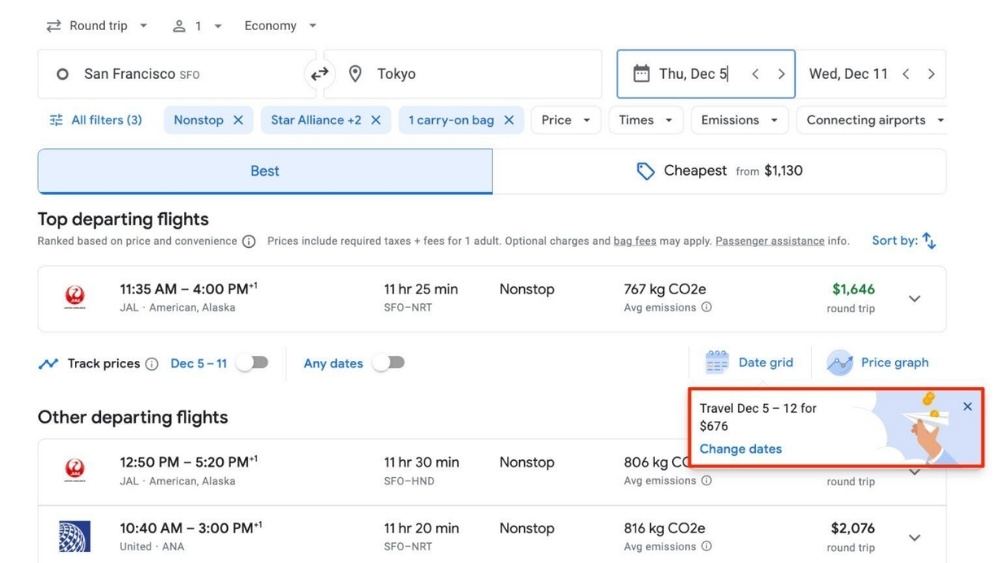Image resolution: width=1000 pixels, height=563 pixels.
Task: Click the United logo on 10:40 AM flight
Action: pyautogui.click(x=75, y=536)
